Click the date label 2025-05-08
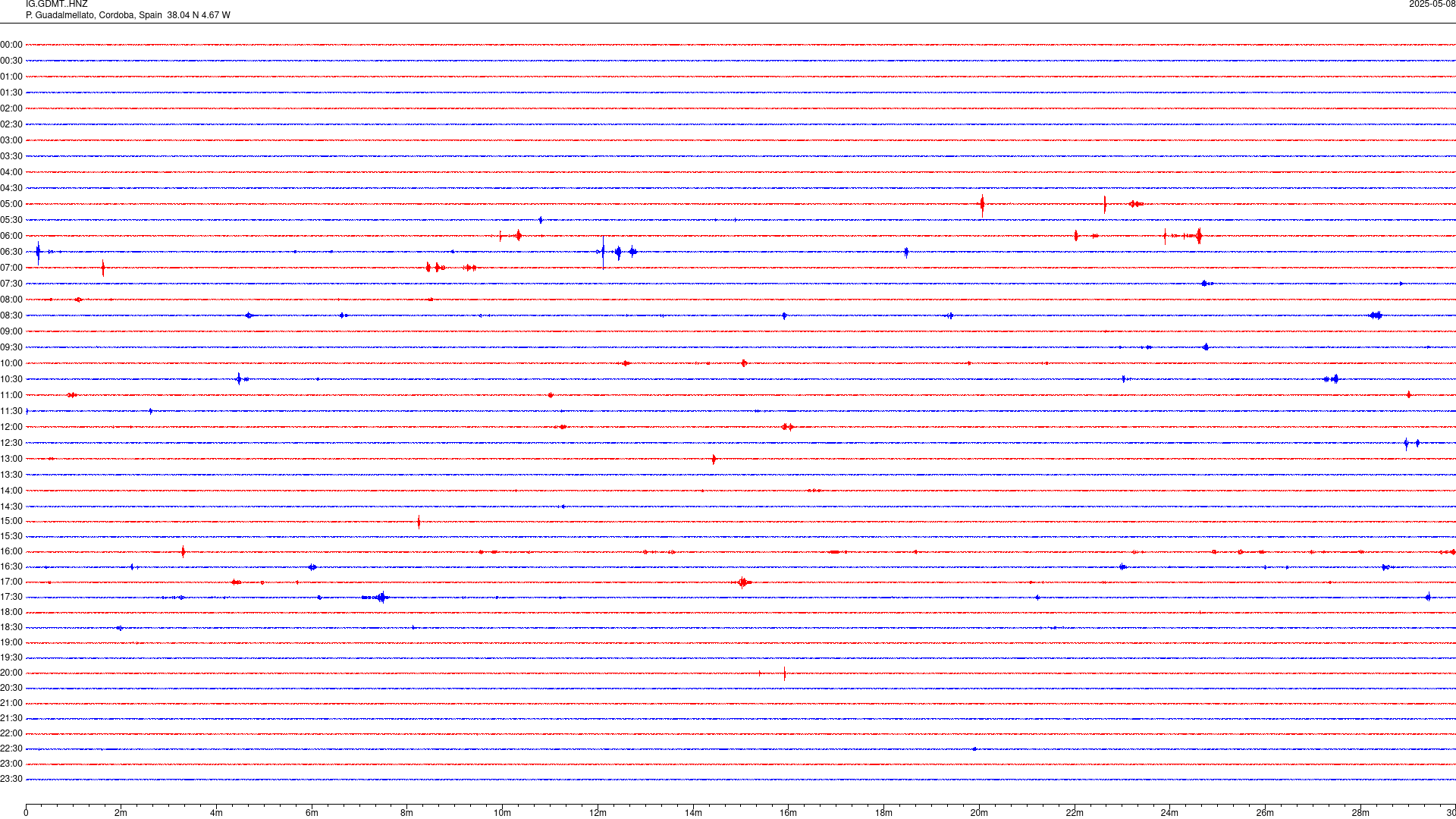This screenshot has height=819, width=1456. click(x=1432, y=5)
